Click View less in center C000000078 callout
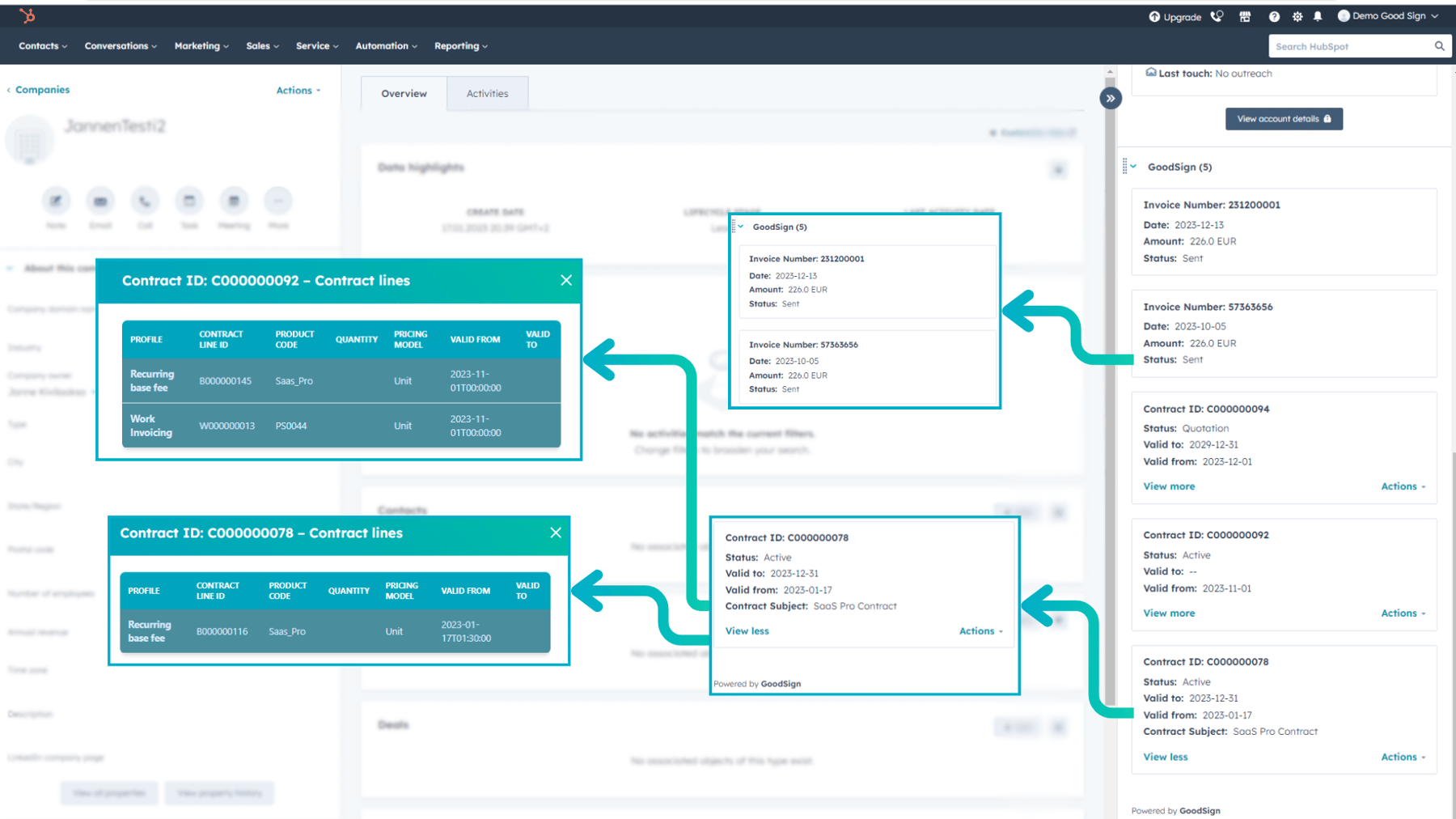The image size is (1456, 819). (x=747, y=631)
